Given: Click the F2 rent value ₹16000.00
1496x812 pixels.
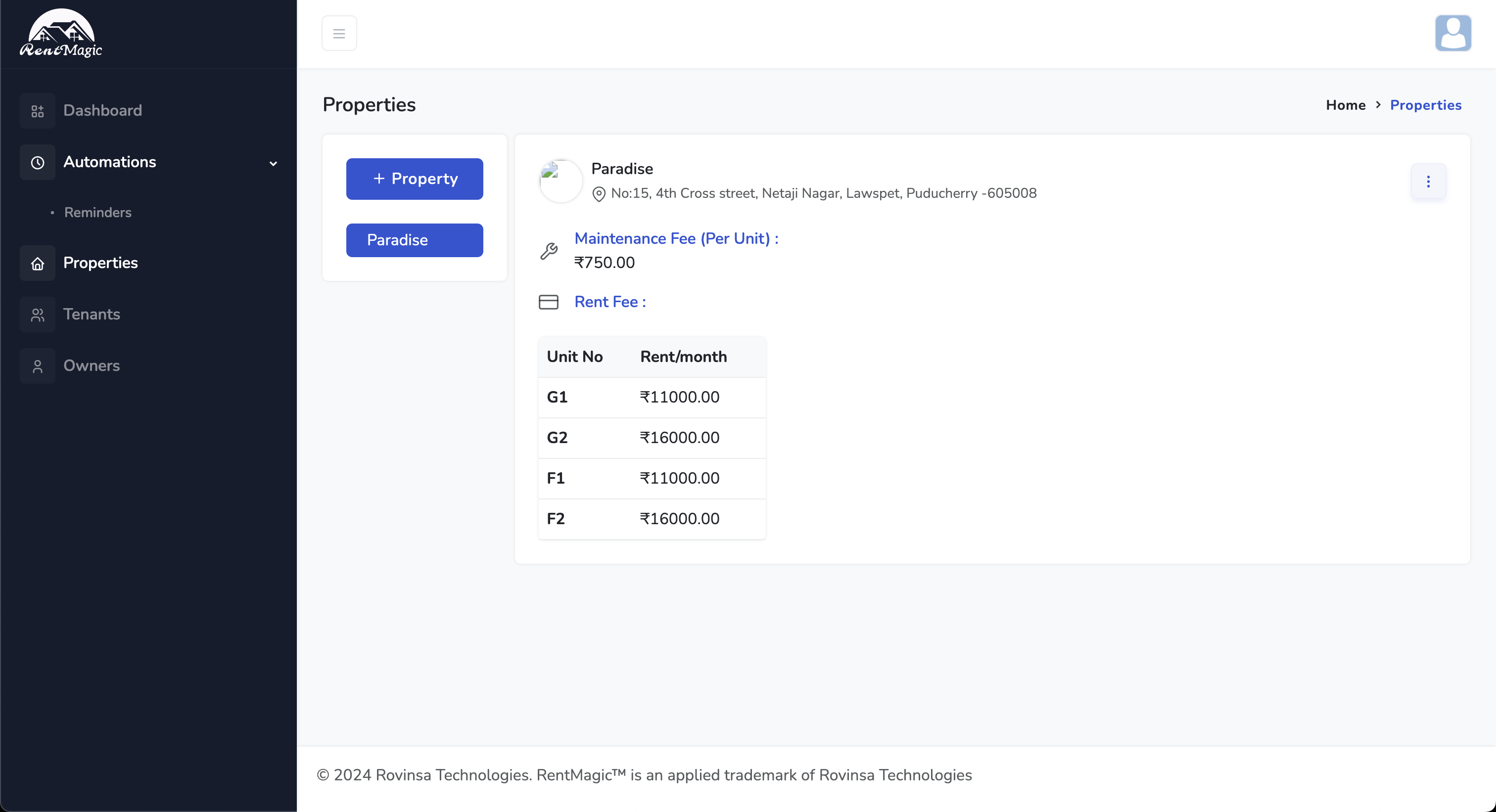Looking at the screenshot, I should tap(679, 519).
